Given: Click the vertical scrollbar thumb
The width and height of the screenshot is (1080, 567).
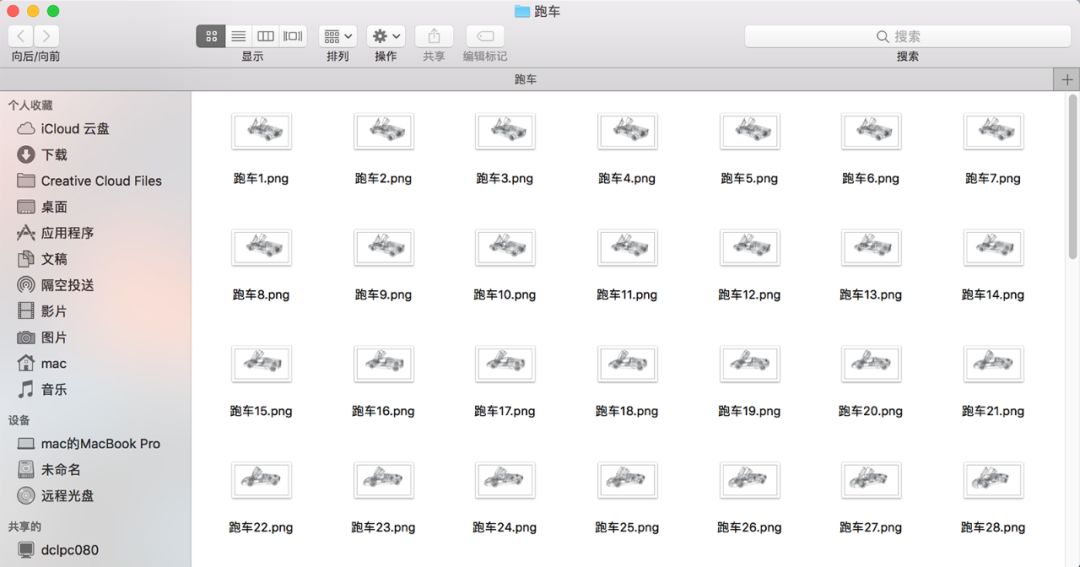Looking at the screenshot, I should click(x=1072, y=177).
